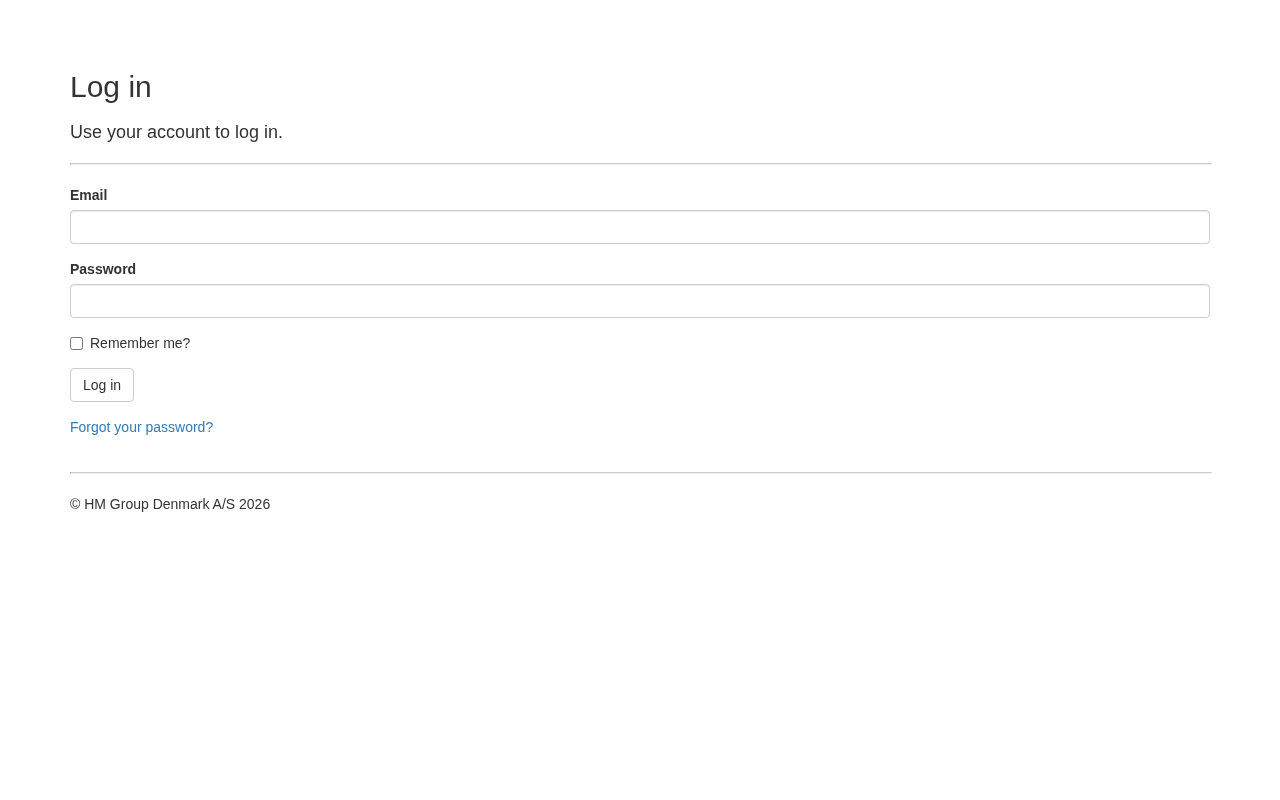The width and height of the screenshot is (1280, 800).
Task: Tick the box beside 'Remember me?'
Action: (77, 344)
